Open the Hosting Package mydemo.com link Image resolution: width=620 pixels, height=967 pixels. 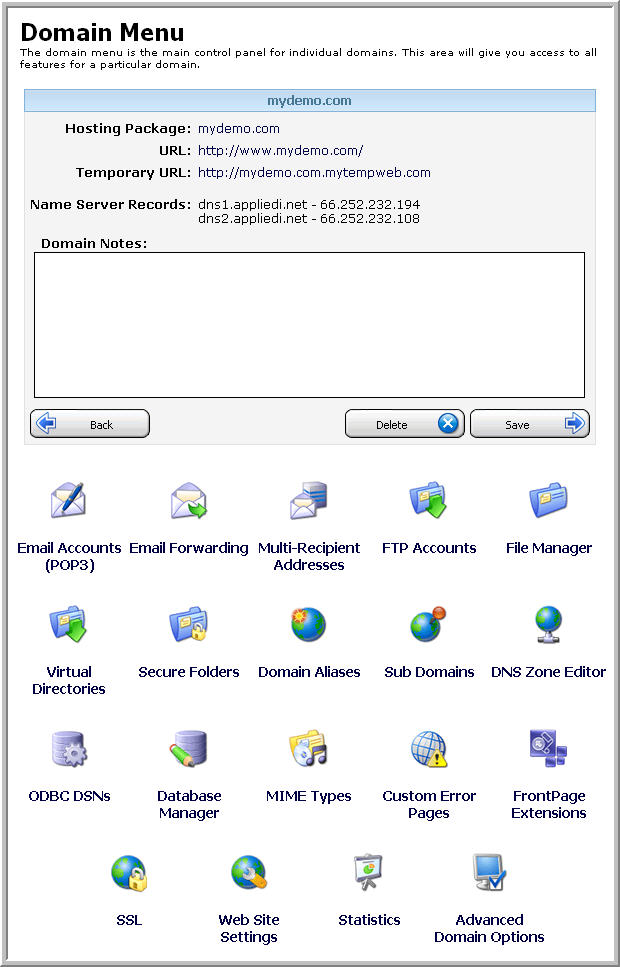coord(239,129)
